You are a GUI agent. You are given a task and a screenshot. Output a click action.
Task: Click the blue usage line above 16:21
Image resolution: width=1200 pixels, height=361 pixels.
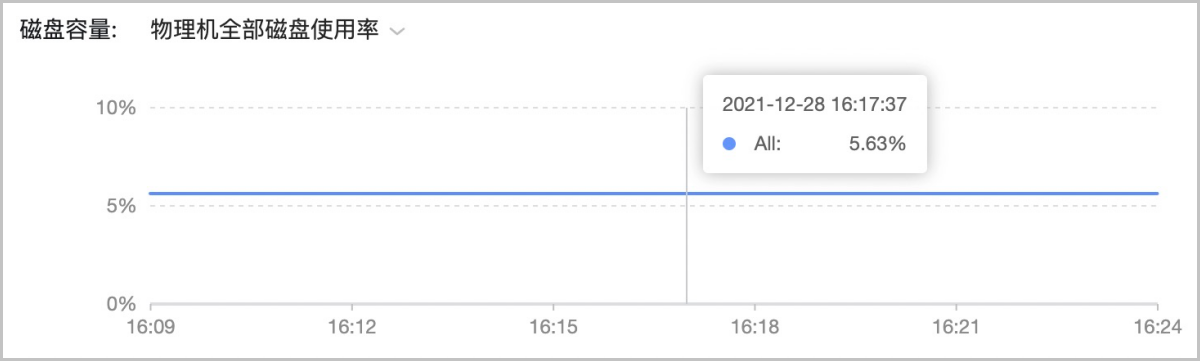pyautogui.click(x=956, y=193)
